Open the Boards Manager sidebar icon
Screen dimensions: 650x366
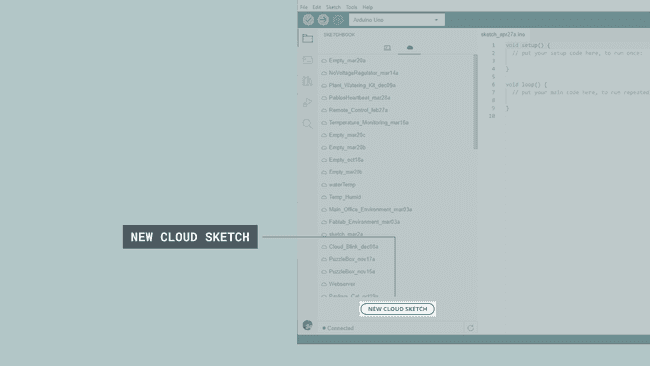(x=308, y=60)
